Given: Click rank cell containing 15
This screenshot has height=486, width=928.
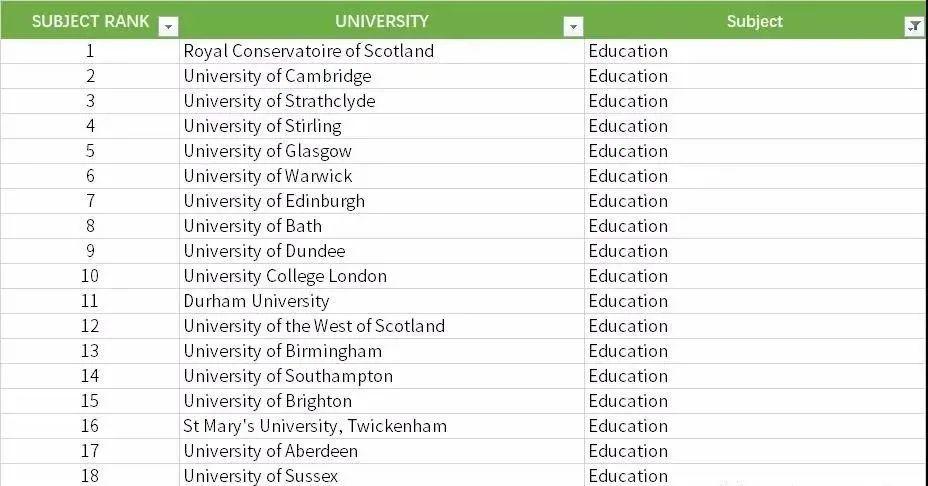Looking at the screenshot, I should tap(90, 401).
